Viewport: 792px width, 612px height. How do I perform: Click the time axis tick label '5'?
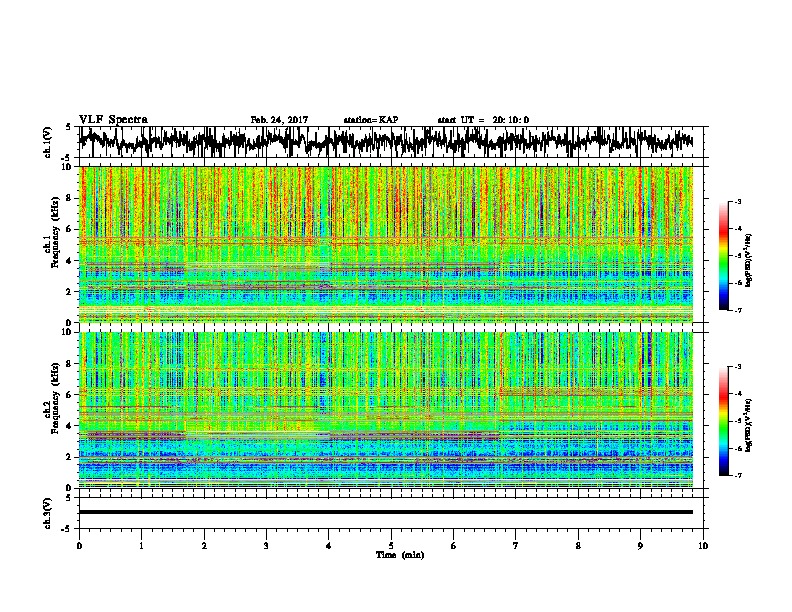pos(391,546)
